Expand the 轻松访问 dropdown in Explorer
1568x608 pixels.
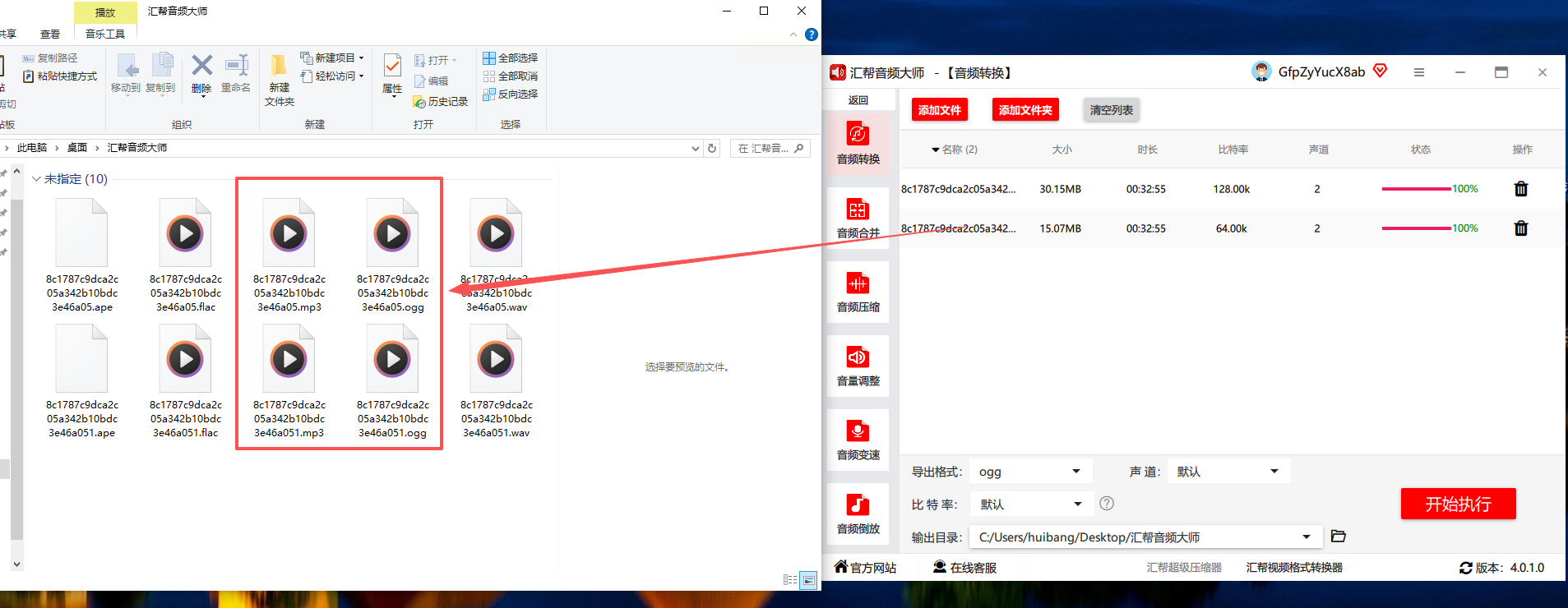pyautogui.click(x=361, y=76)
